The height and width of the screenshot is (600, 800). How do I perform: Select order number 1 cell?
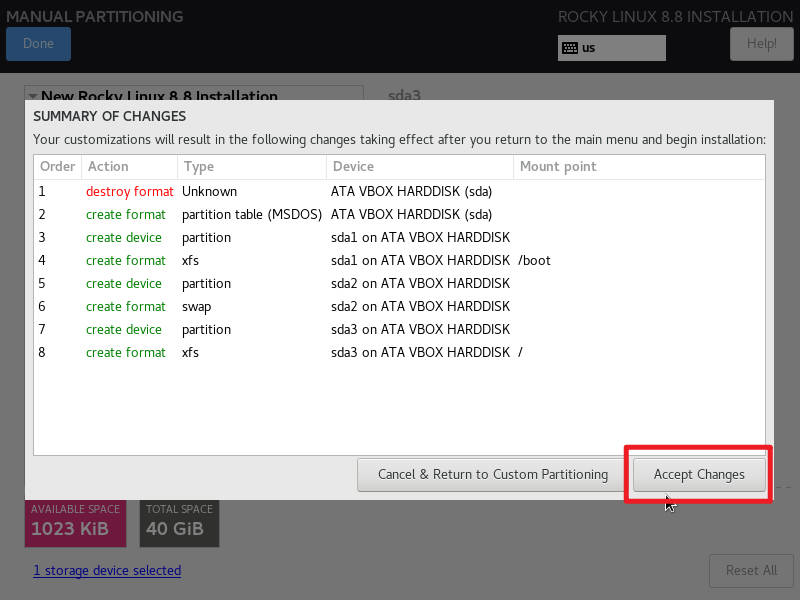pos(42,192)
